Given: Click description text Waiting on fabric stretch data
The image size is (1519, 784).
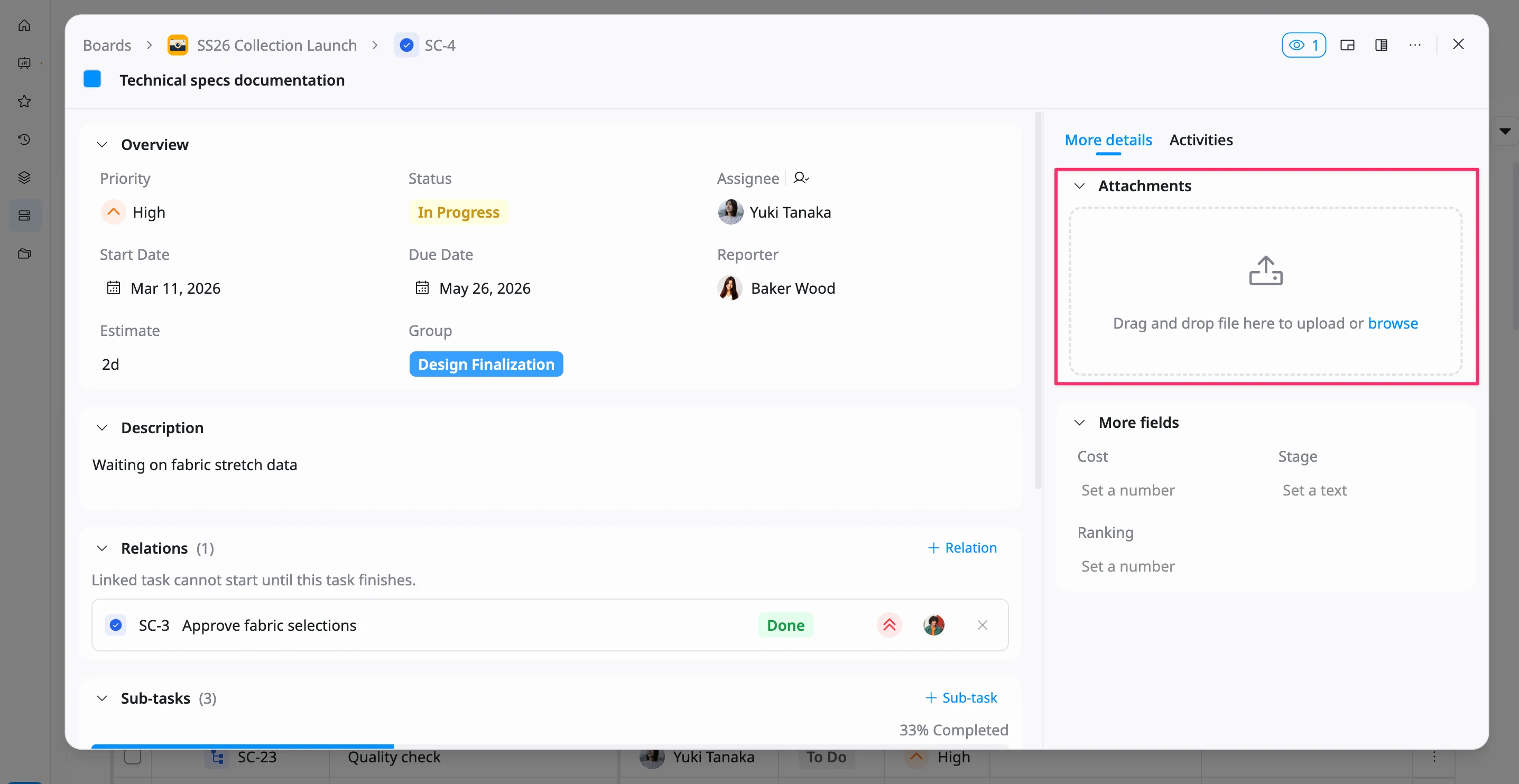Looking at the screenshot, I should tap(194, 465).
